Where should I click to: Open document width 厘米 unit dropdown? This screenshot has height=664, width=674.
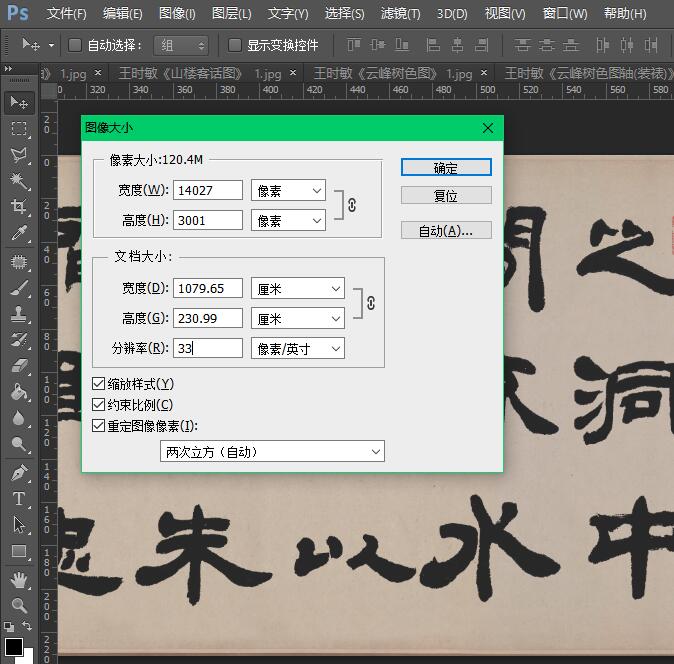pos(298,289)
